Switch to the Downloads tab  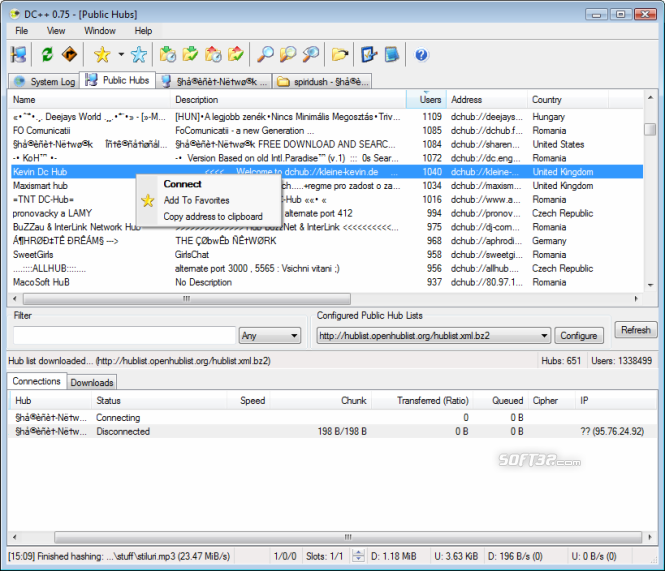click(92, 382)
